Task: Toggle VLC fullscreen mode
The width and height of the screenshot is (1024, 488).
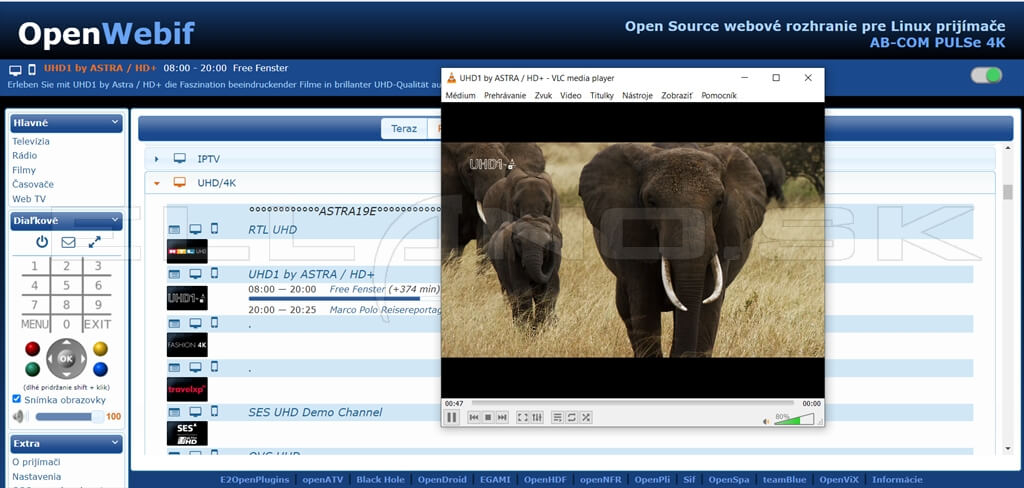Action: click(522, 417)
